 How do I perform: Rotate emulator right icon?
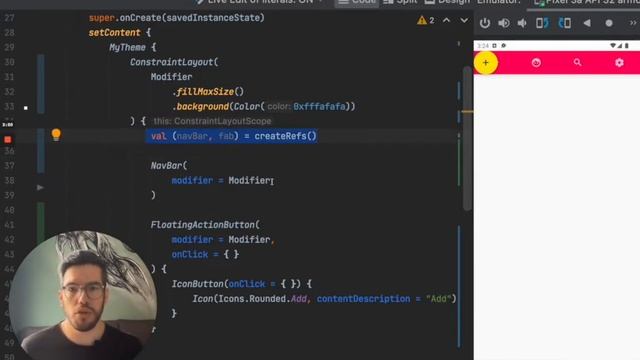coord(565,23)
